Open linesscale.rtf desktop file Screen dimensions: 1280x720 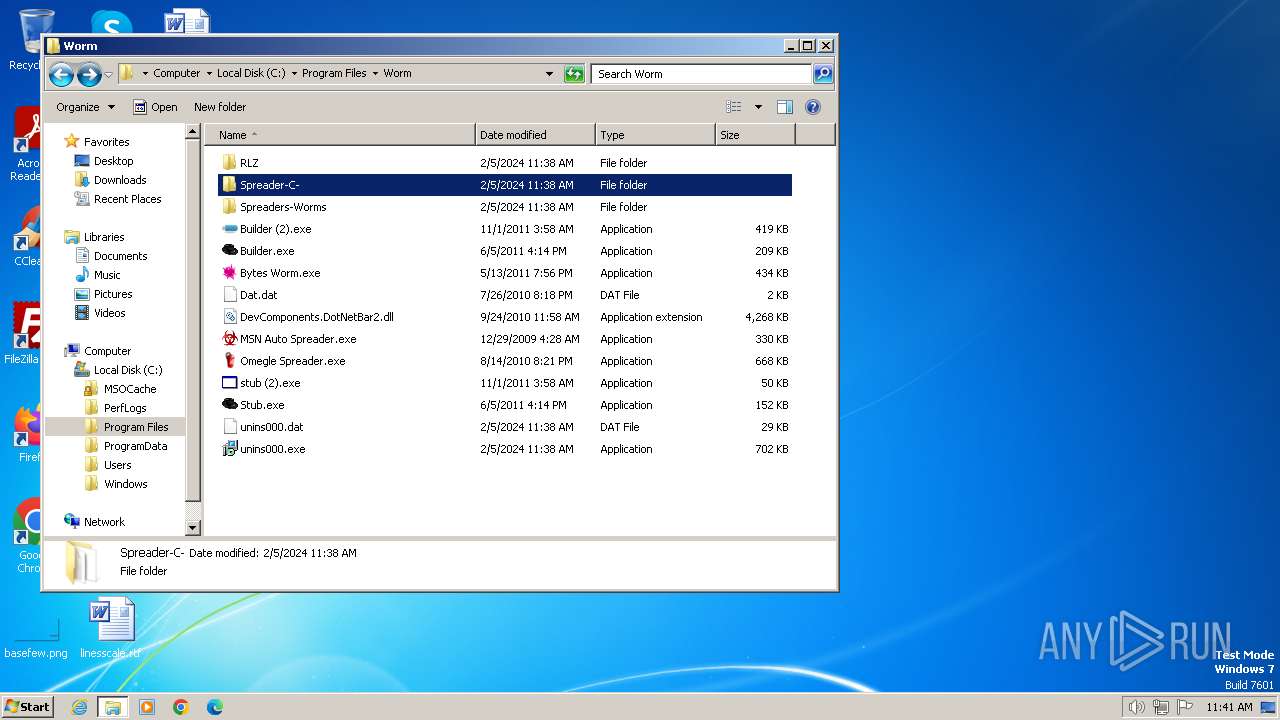pos(111,628)
